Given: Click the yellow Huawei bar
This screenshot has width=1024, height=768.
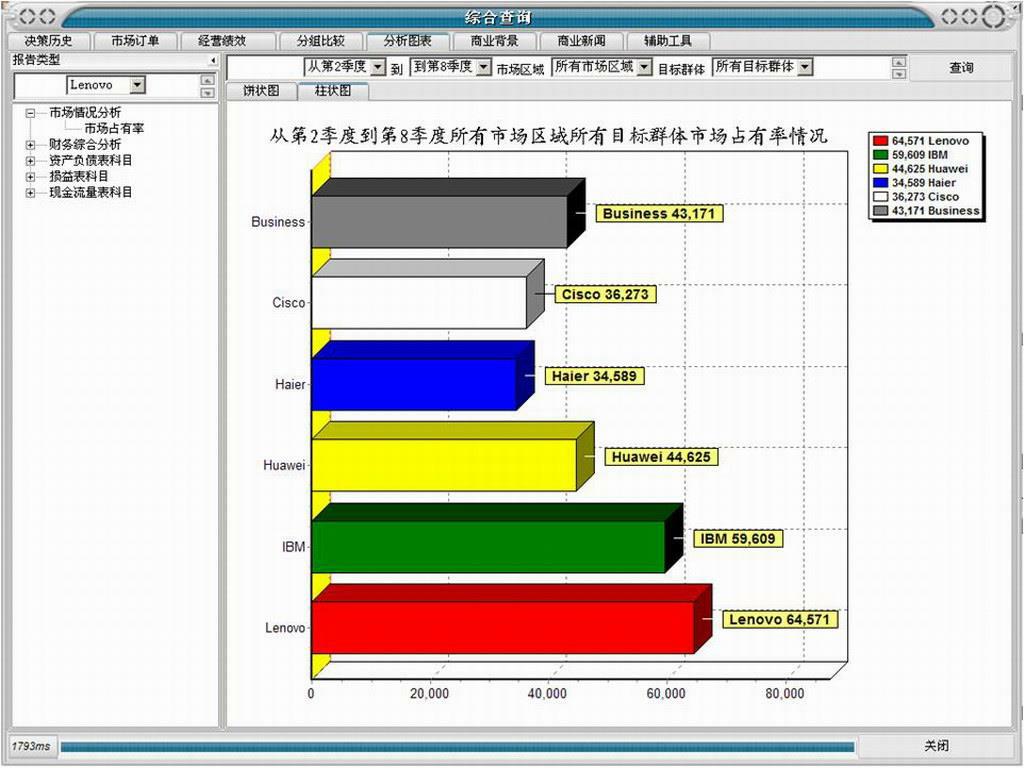Looking at the screenshot, I should coord(444,465).
